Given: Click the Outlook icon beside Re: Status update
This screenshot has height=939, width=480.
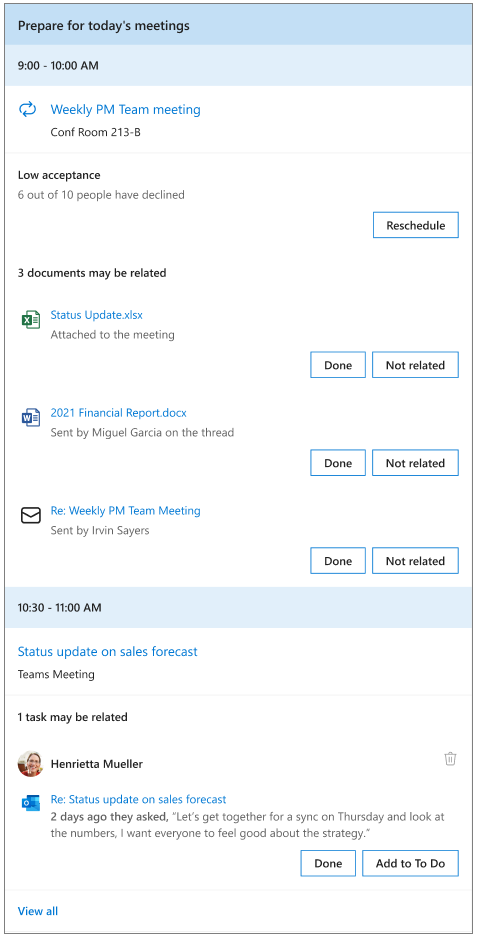Looking at the screenshot, I should [x=31, y=803].
